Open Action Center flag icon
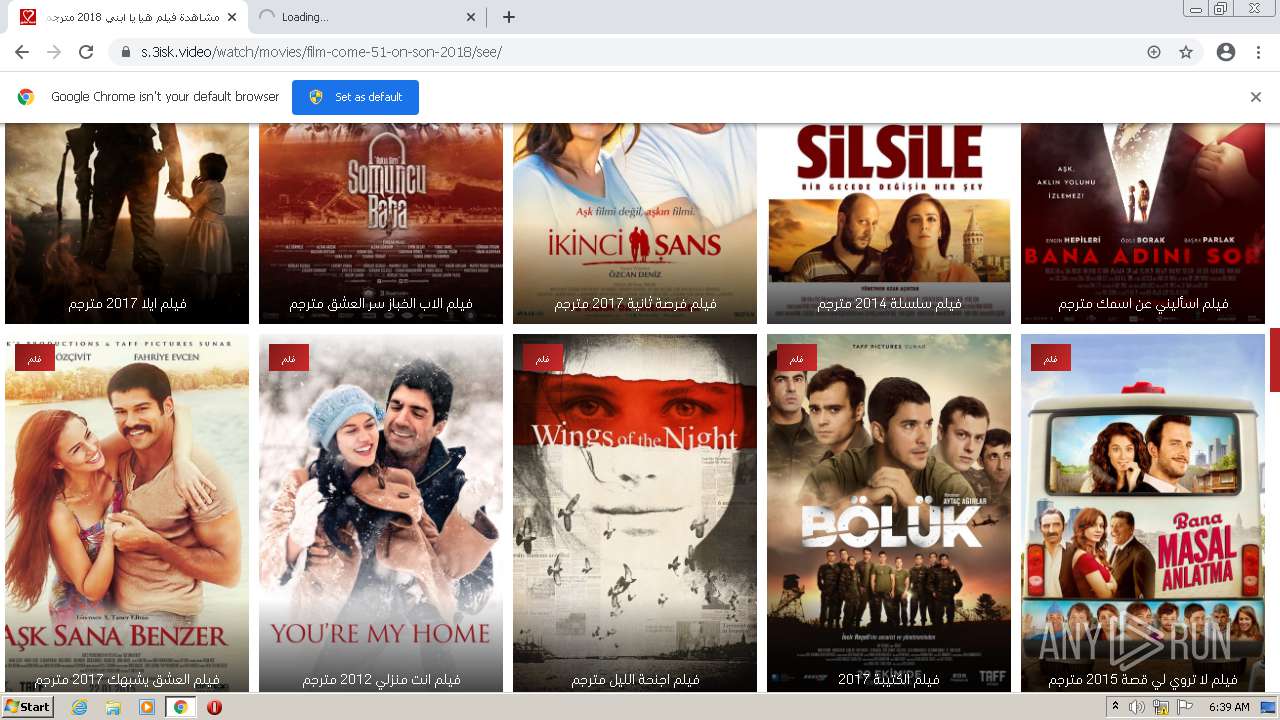 pos(1185,707)
